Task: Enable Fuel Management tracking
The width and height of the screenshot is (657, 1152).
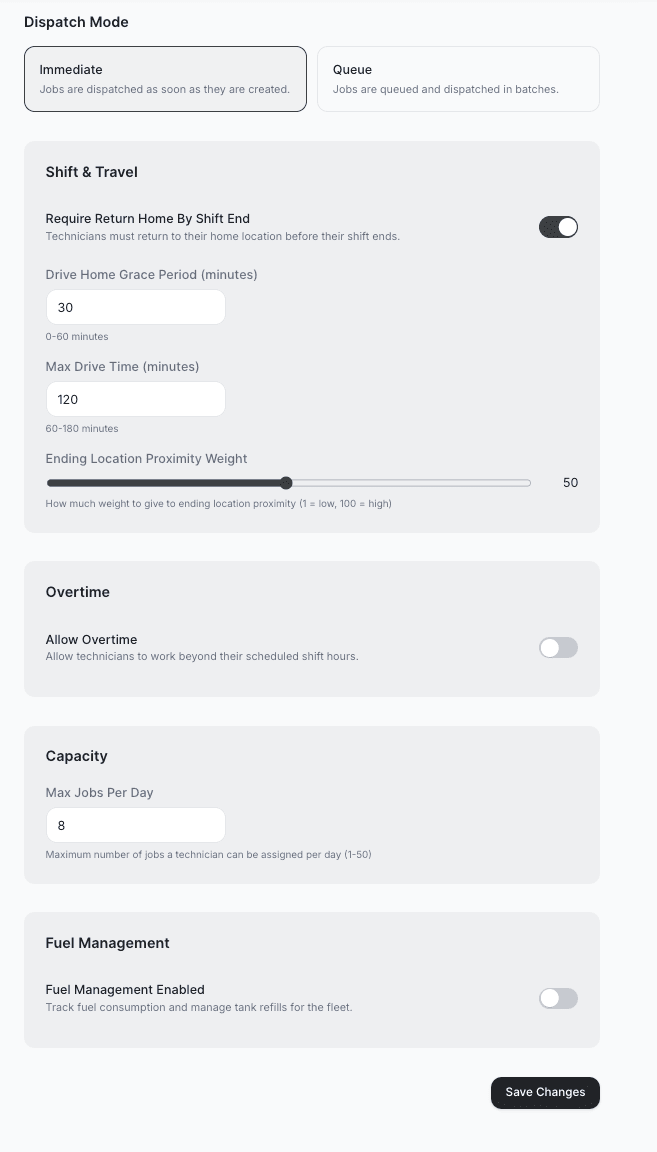Action: (x=558, y=998)
